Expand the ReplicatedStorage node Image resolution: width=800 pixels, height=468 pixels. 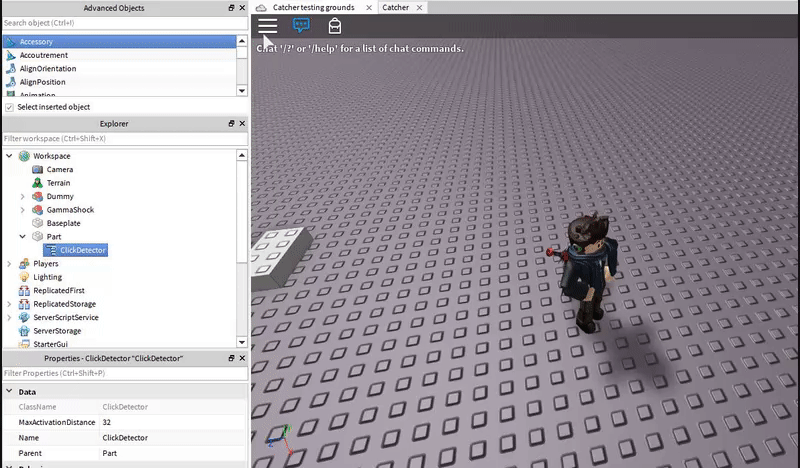tap(9, 304)
